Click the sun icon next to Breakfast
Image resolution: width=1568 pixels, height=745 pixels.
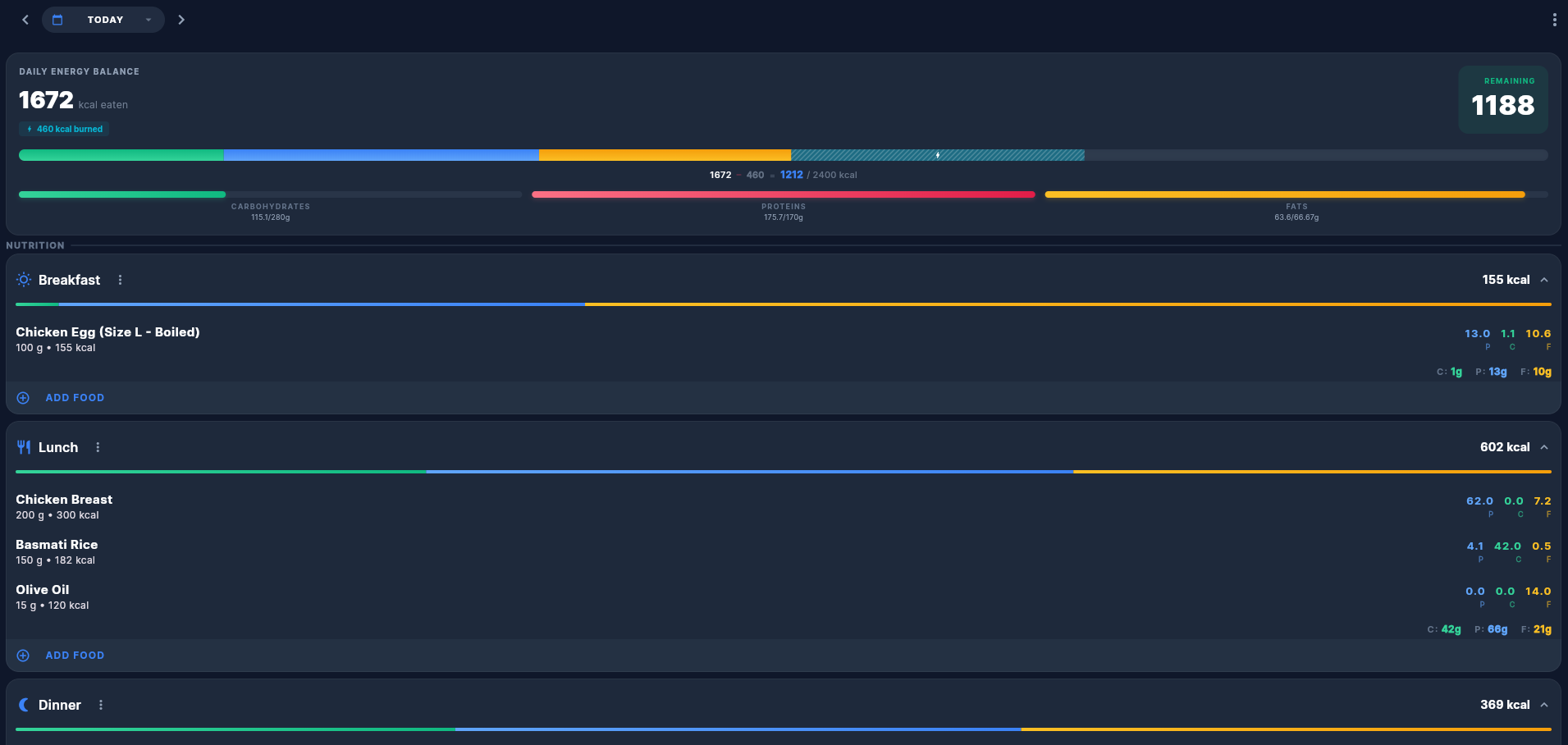pyautogui.click(x=24, y=279)
